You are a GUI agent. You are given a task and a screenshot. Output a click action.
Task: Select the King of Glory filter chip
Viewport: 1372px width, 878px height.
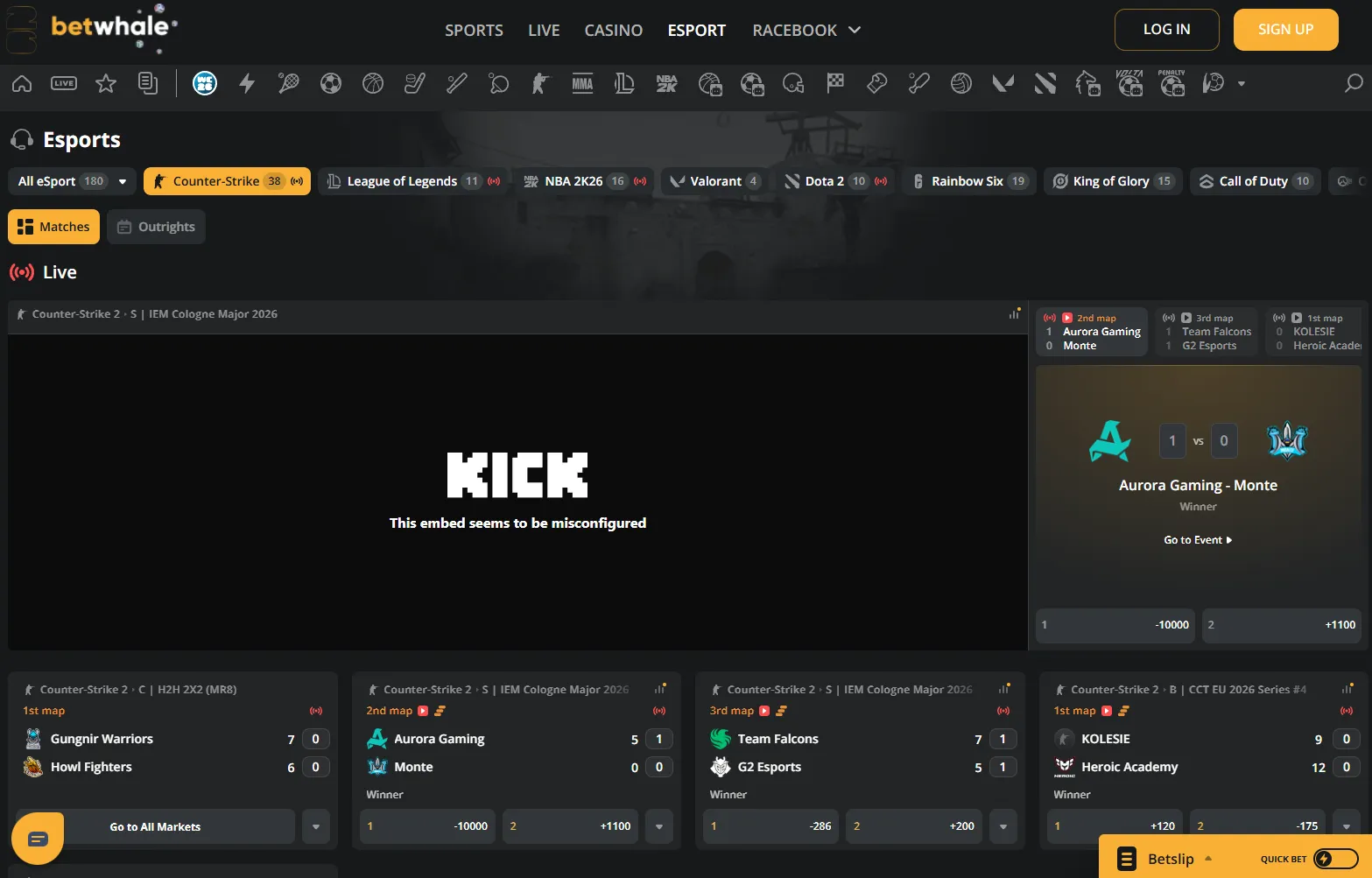tap(1113, 181)
